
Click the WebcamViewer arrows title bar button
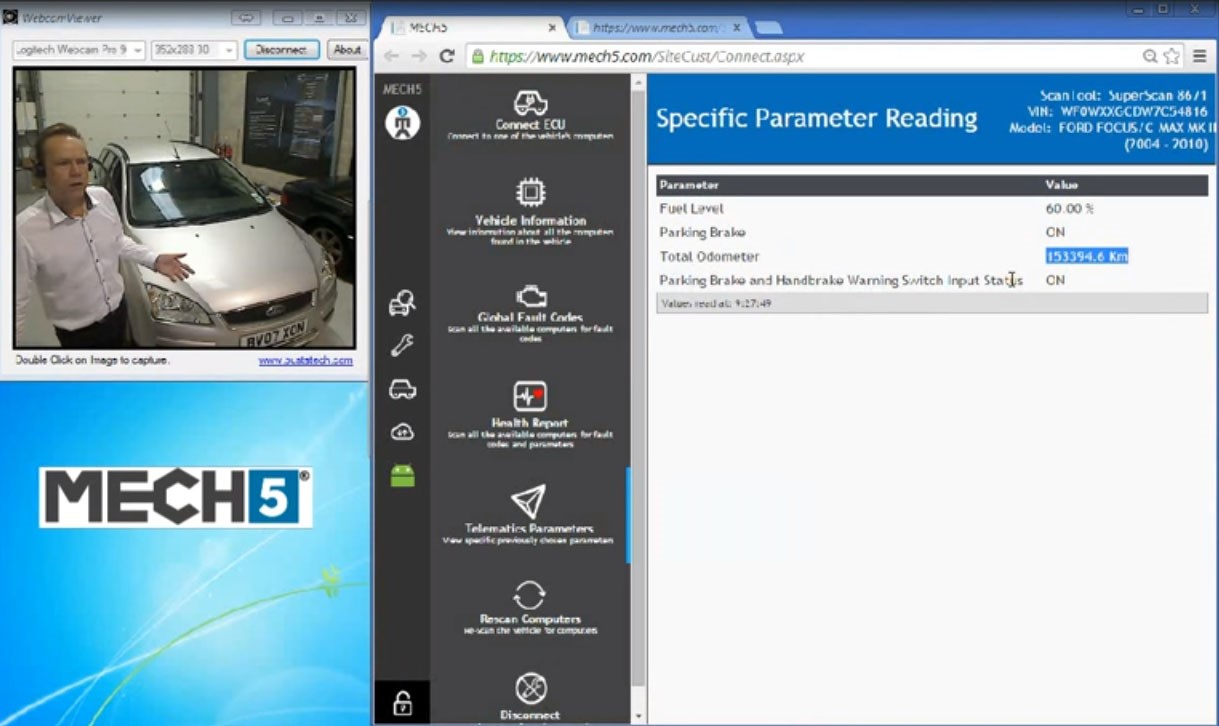246,18
